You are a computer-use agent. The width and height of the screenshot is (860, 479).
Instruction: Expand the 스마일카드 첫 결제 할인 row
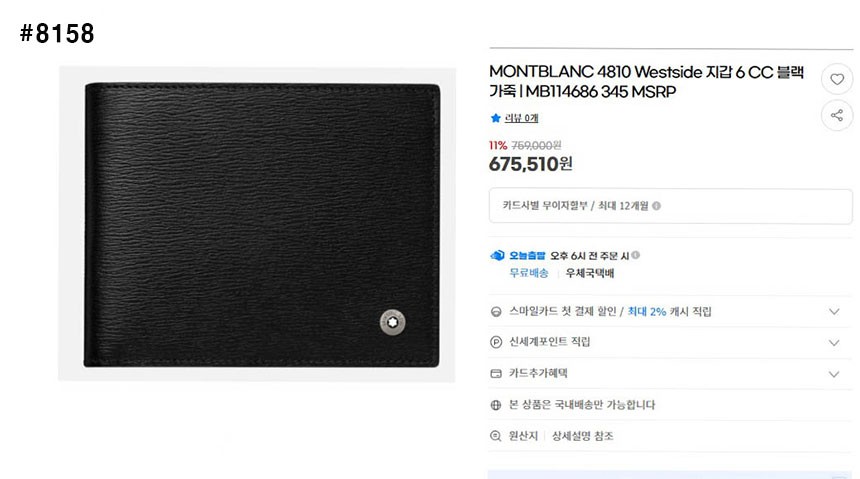click(x=670, y=312)
